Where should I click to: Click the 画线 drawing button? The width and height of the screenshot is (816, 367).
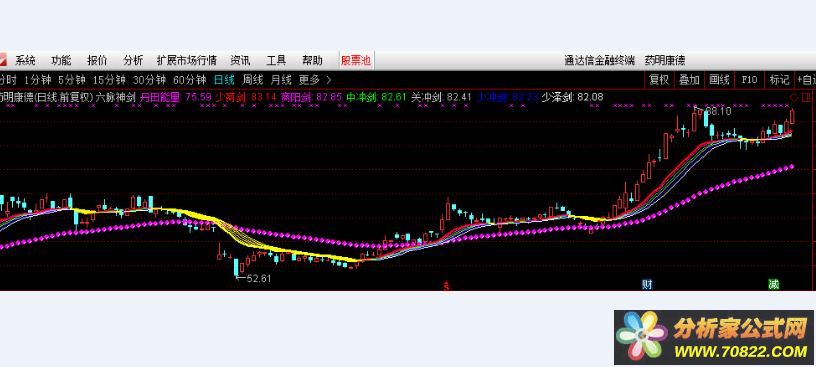click(719, 80)
